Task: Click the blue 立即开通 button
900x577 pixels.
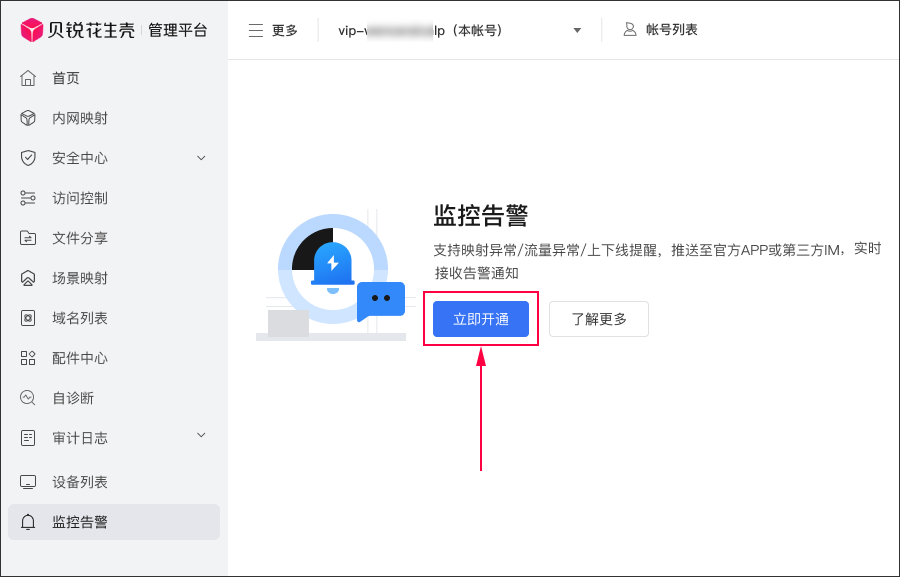Action: click(481, 319)
